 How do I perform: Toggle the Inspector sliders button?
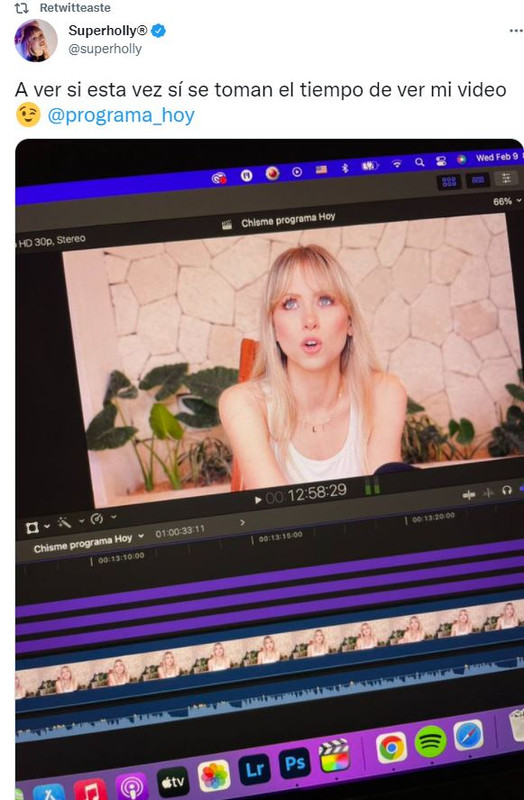coord(506,178)
